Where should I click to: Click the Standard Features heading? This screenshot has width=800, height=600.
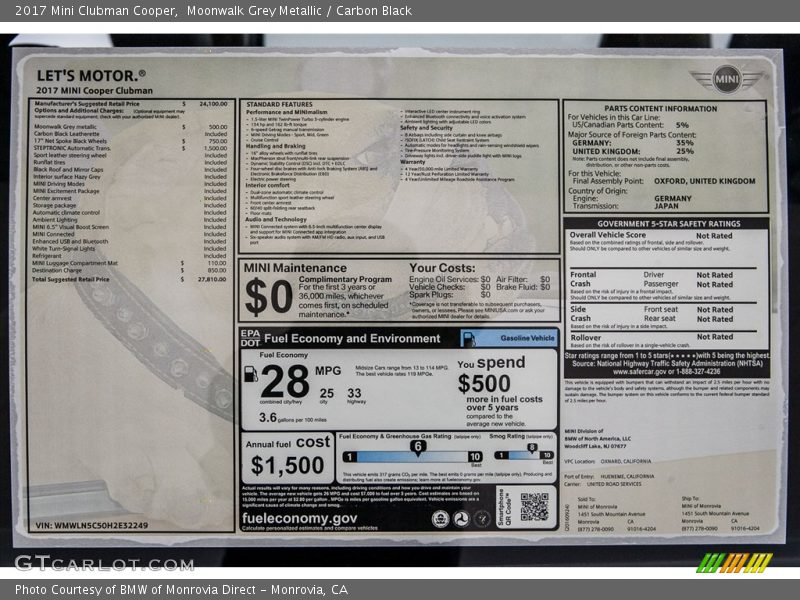(x=279, y=104)
